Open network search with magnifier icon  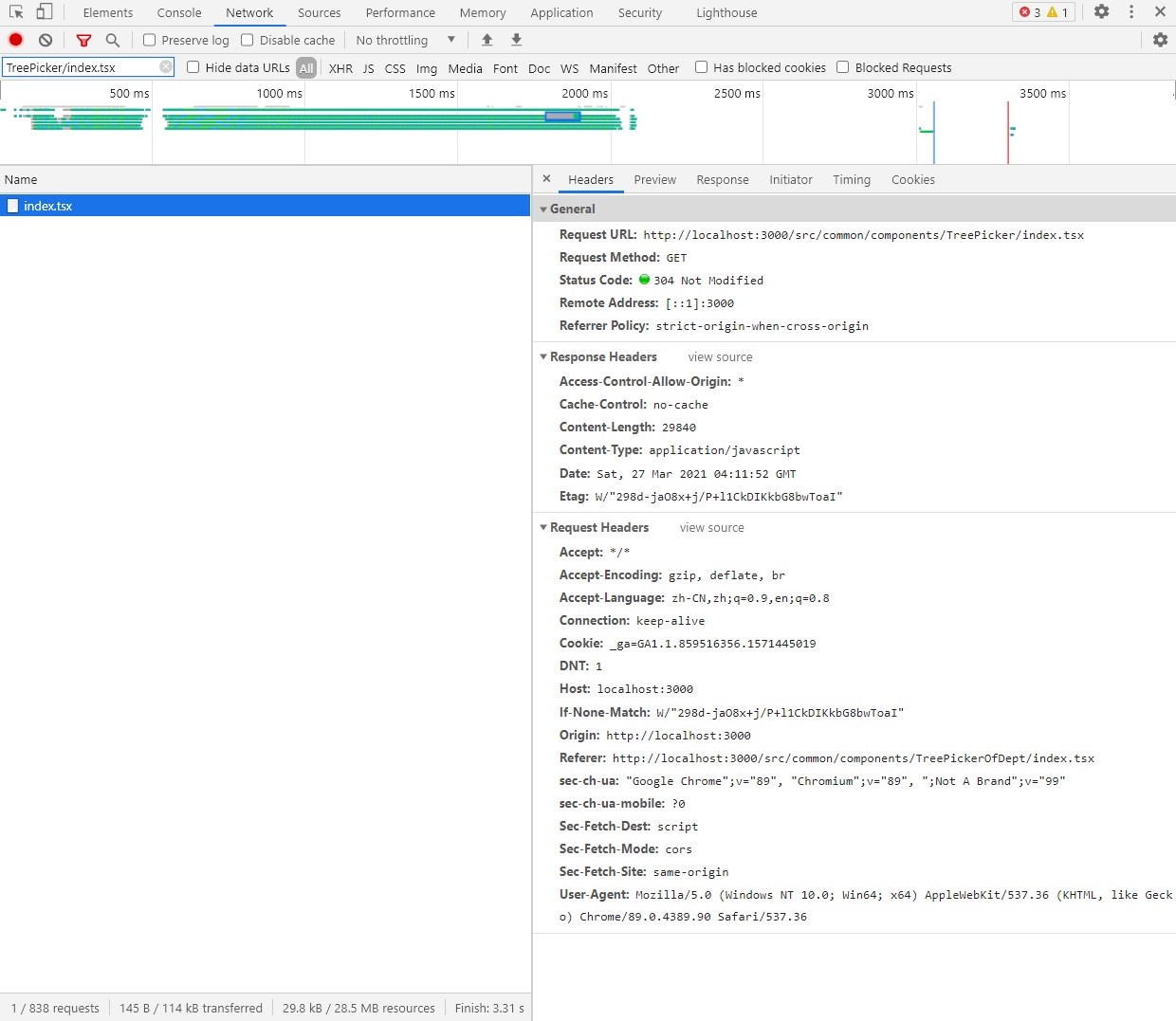113,40
